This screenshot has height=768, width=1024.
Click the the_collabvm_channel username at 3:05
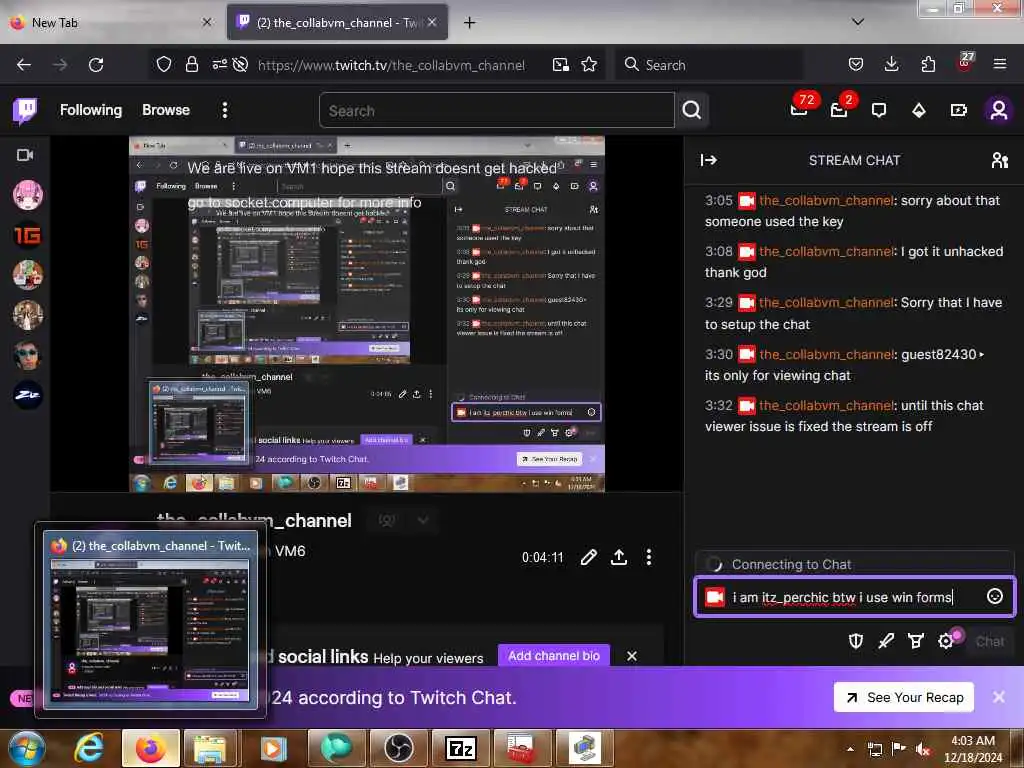pyautogui.click(x=826, y=200)
